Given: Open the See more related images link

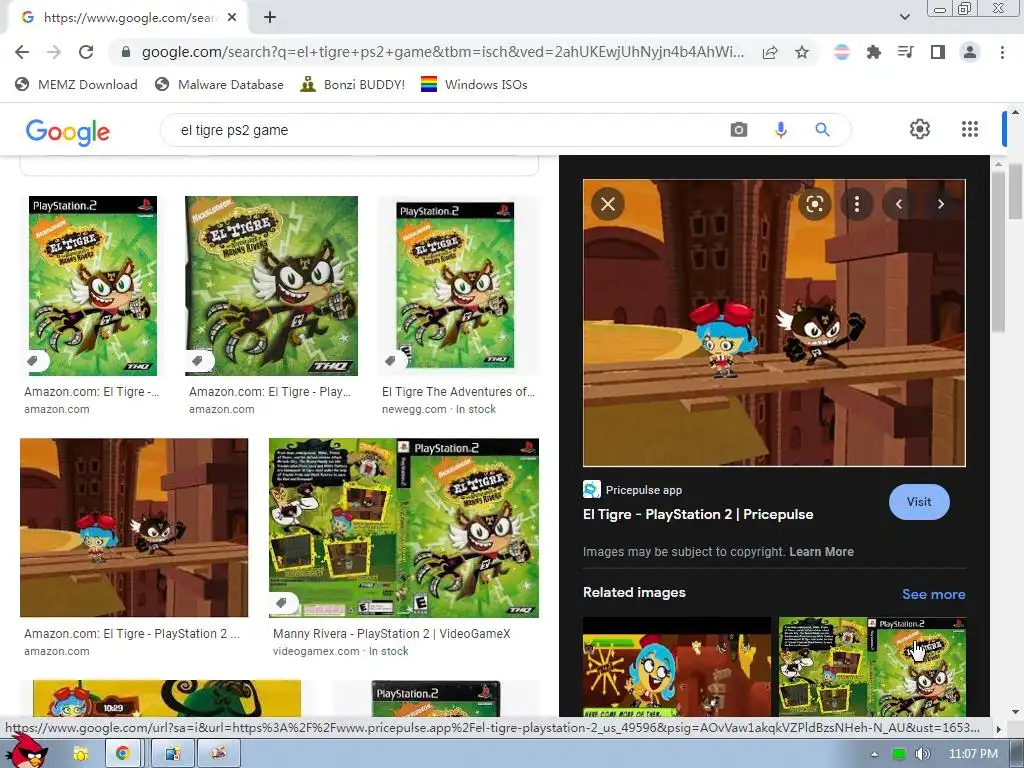Looking at the screenshot, I should [933, 594].
